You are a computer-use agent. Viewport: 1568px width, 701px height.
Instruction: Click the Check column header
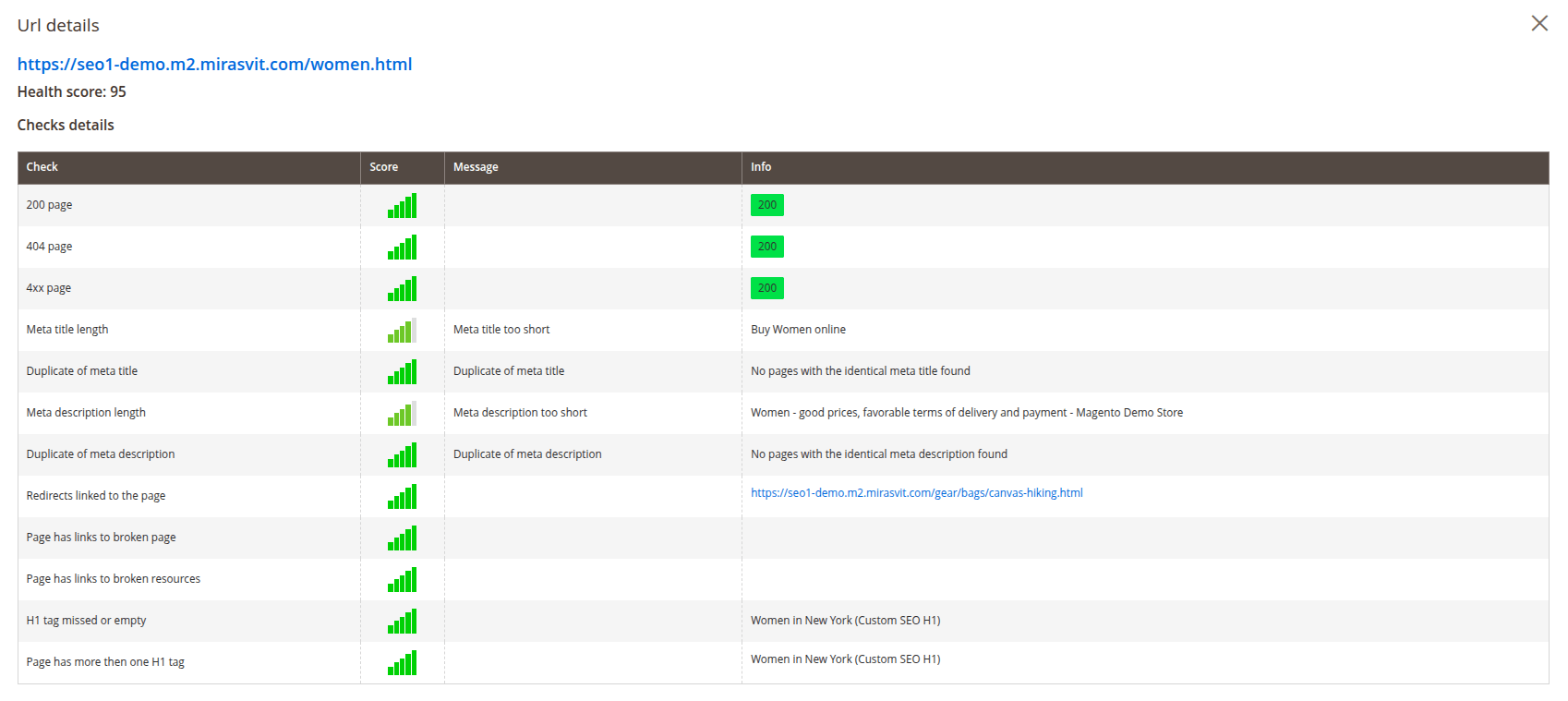click(189, 167)
